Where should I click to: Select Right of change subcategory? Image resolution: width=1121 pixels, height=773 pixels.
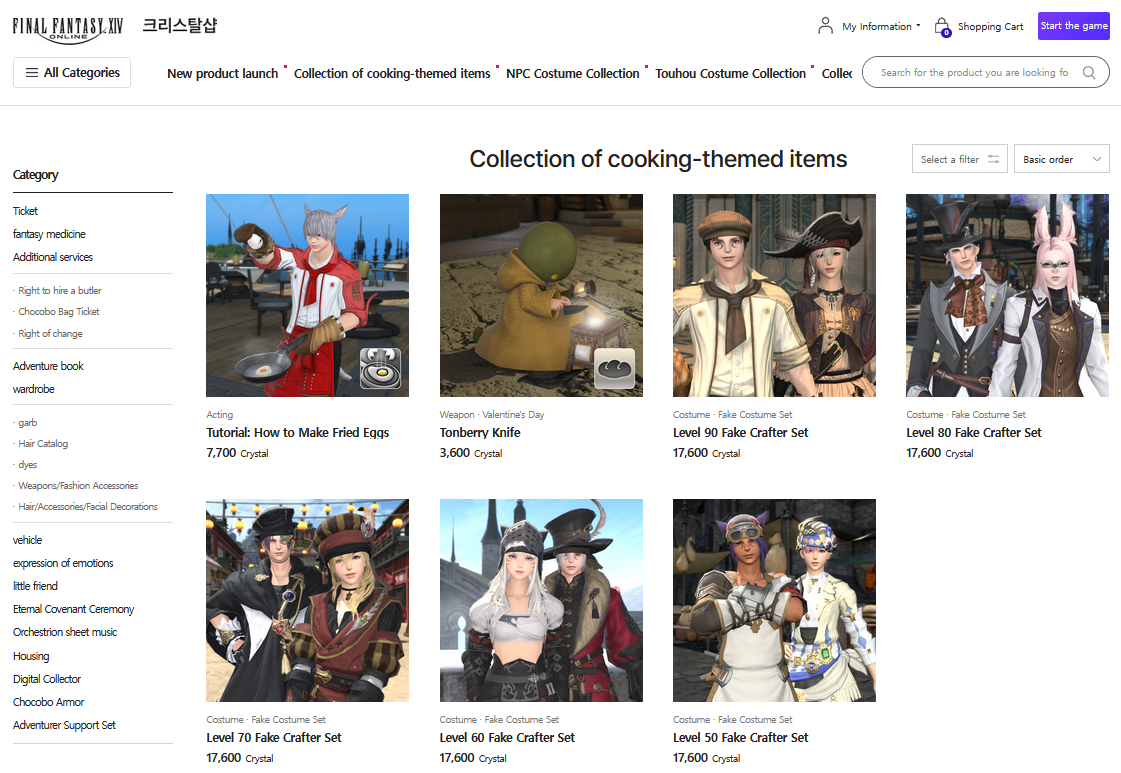coord(50,333)
